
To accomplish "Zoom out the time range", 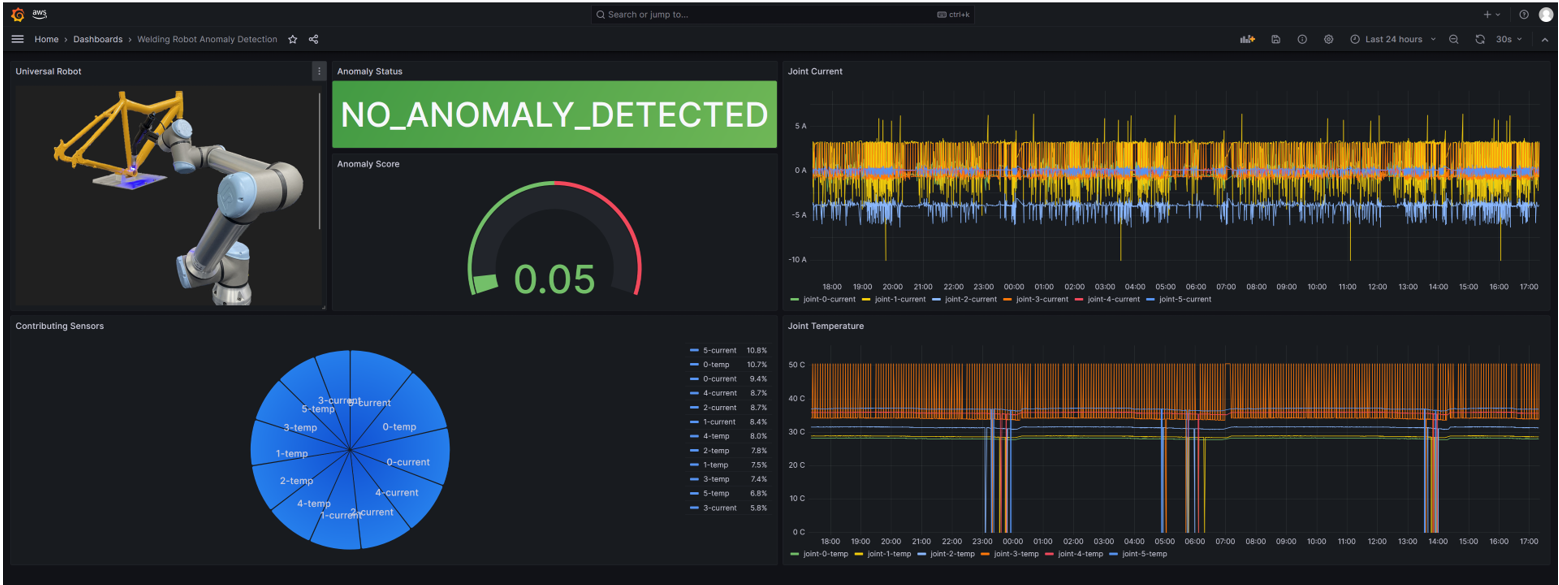I will click(1454, 39).
